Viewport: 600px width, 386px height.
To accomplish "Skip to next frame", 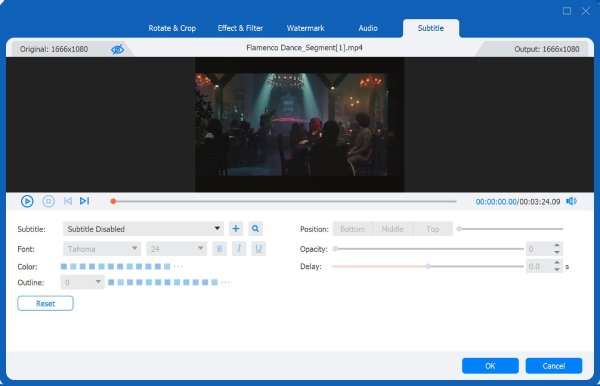I will [x=85, y=201].
